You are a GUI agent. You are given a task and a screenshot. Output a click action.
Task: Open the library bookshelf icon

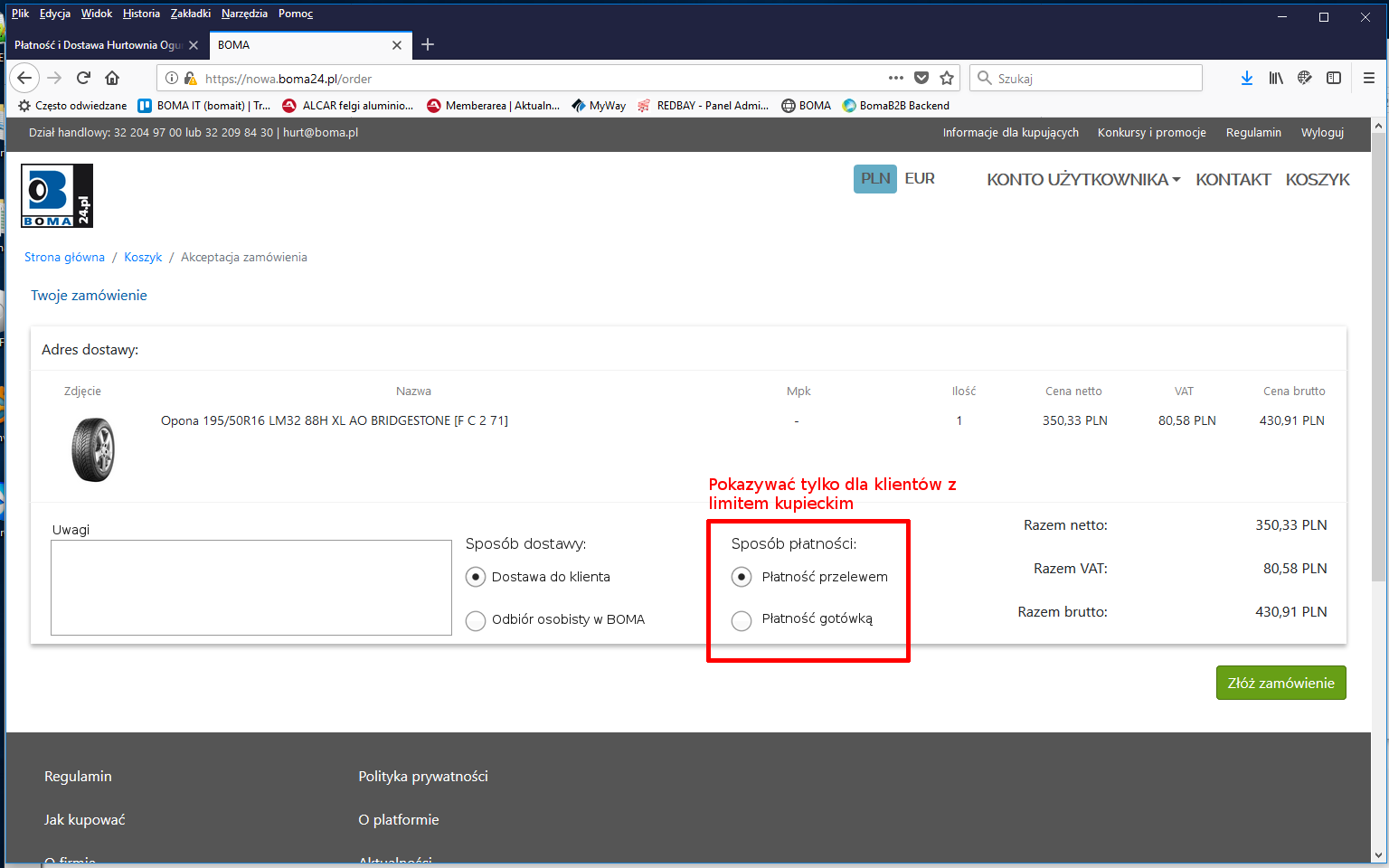point(1276,78)
